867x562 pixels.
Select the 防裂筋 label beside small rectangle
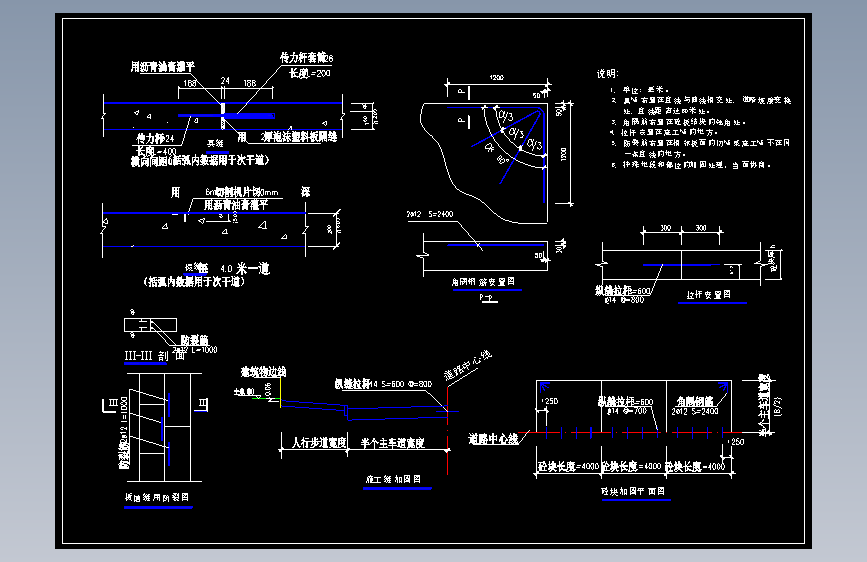(195, 340)
